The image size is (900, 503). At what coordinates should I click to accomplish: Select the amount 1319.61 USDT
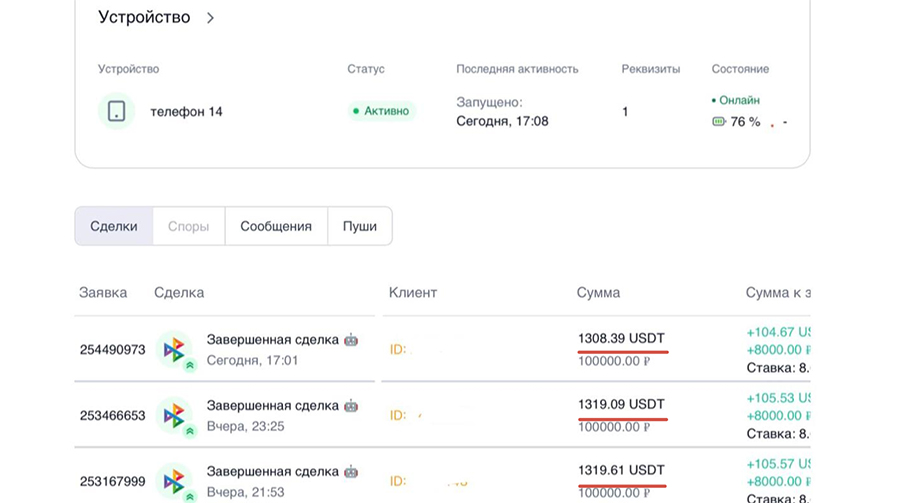(621, 470)
